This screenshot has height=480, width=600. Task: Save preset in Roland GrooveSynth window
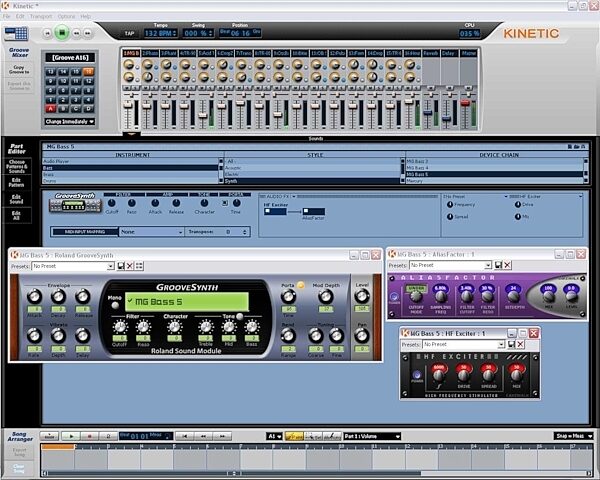tap(121, 266)
